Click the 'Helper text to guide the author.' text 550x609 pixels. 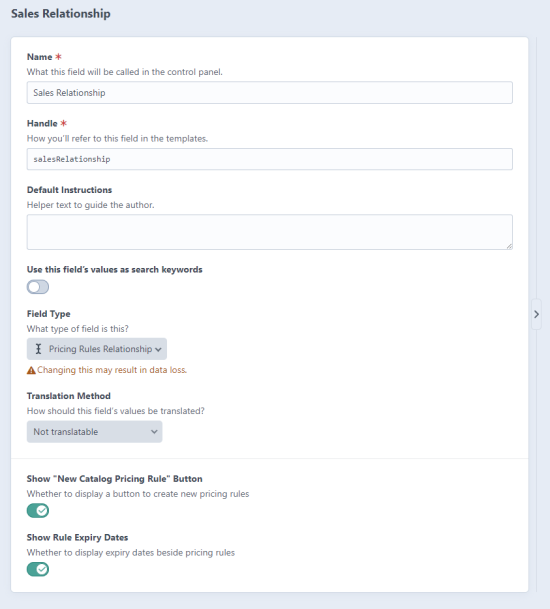(91, 205)
